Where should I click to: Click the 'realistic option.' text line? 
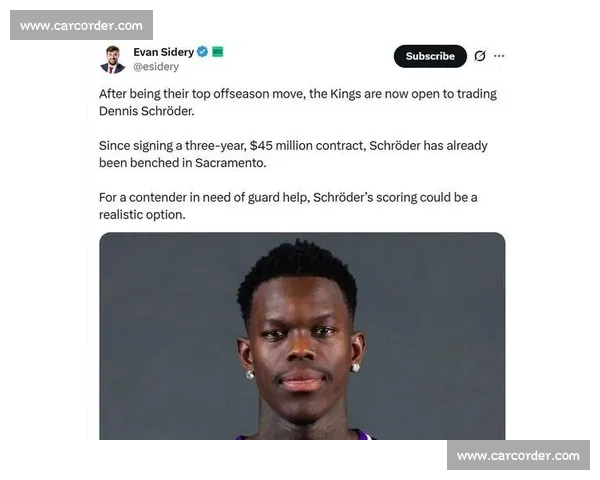click(142, 215)
